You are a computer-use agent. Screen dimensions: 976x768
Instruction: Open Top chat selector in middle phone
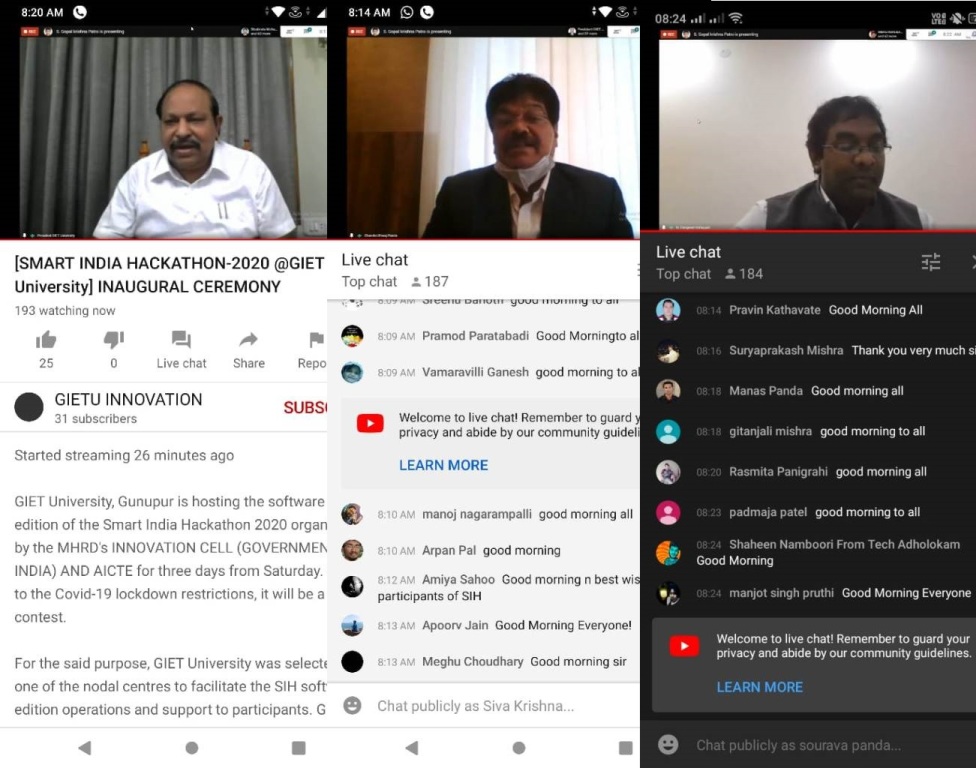tap(369, 281)
